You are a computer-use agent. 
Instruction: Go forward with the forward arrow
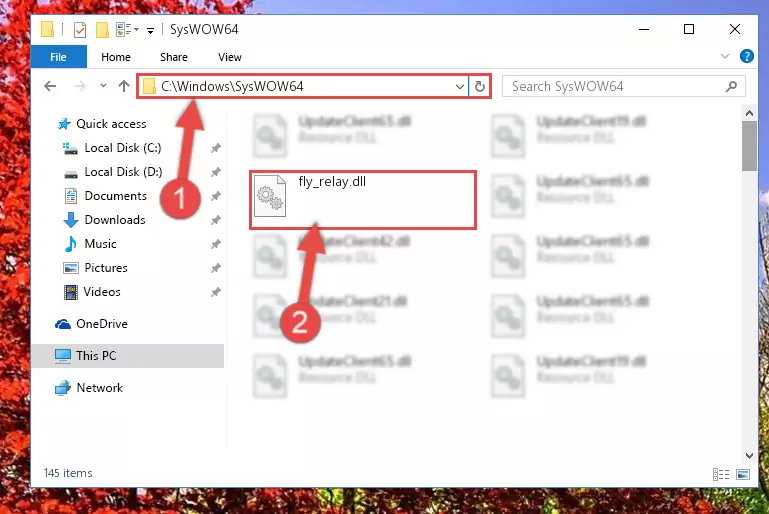tap(79, 86)
